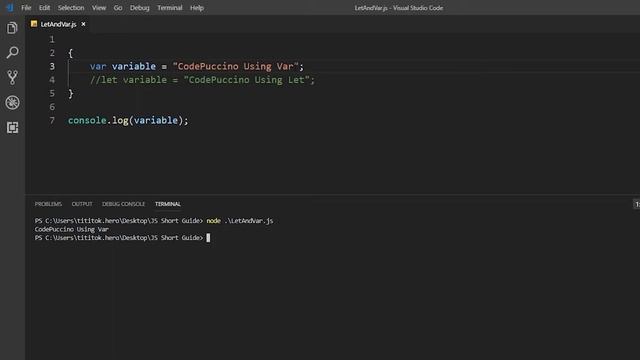The width and height of the screenshot is (640, 360).
Task: Click the opening brace on line 2
Action: click(71, 53)
